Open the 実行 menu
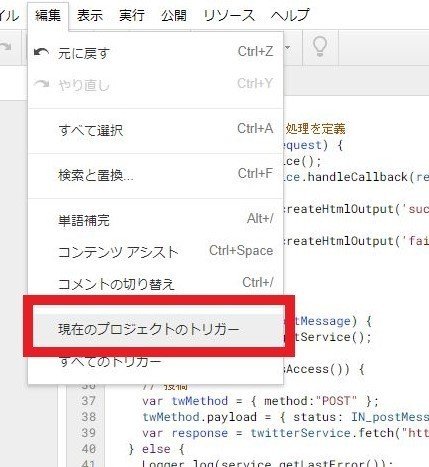 [x=132, y=15]
